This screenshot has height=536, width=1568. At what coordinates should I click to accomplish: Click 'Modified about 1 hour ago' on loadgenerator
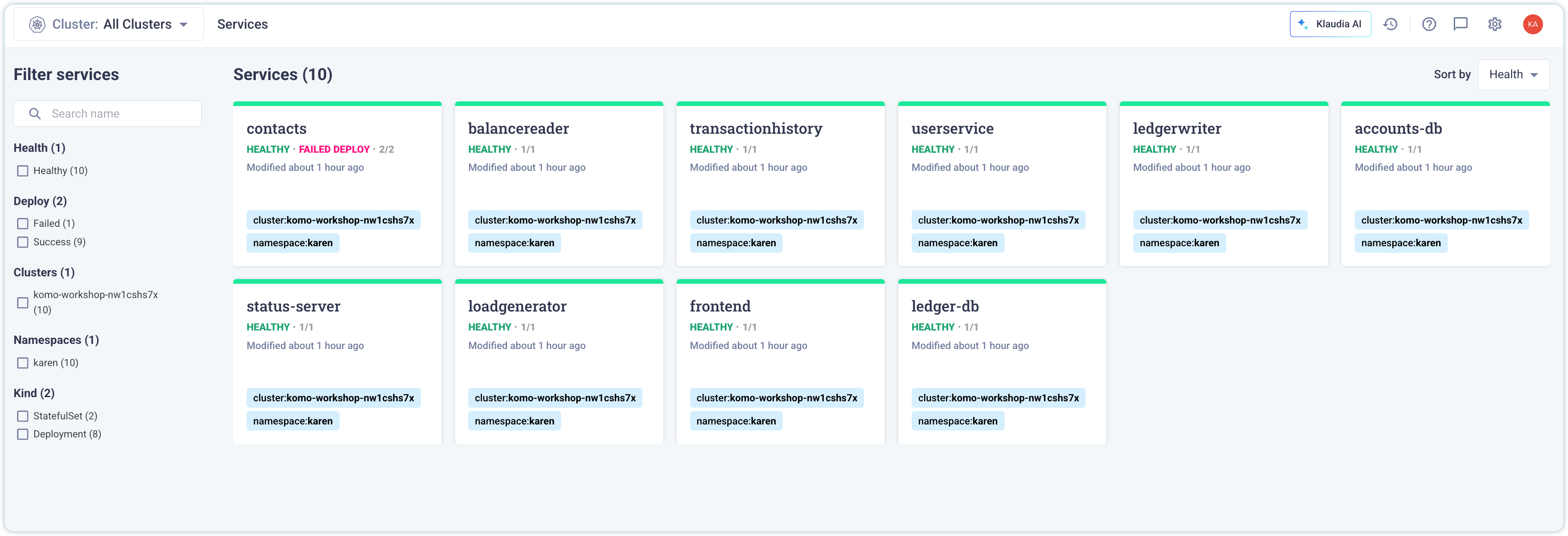(526, 346)
